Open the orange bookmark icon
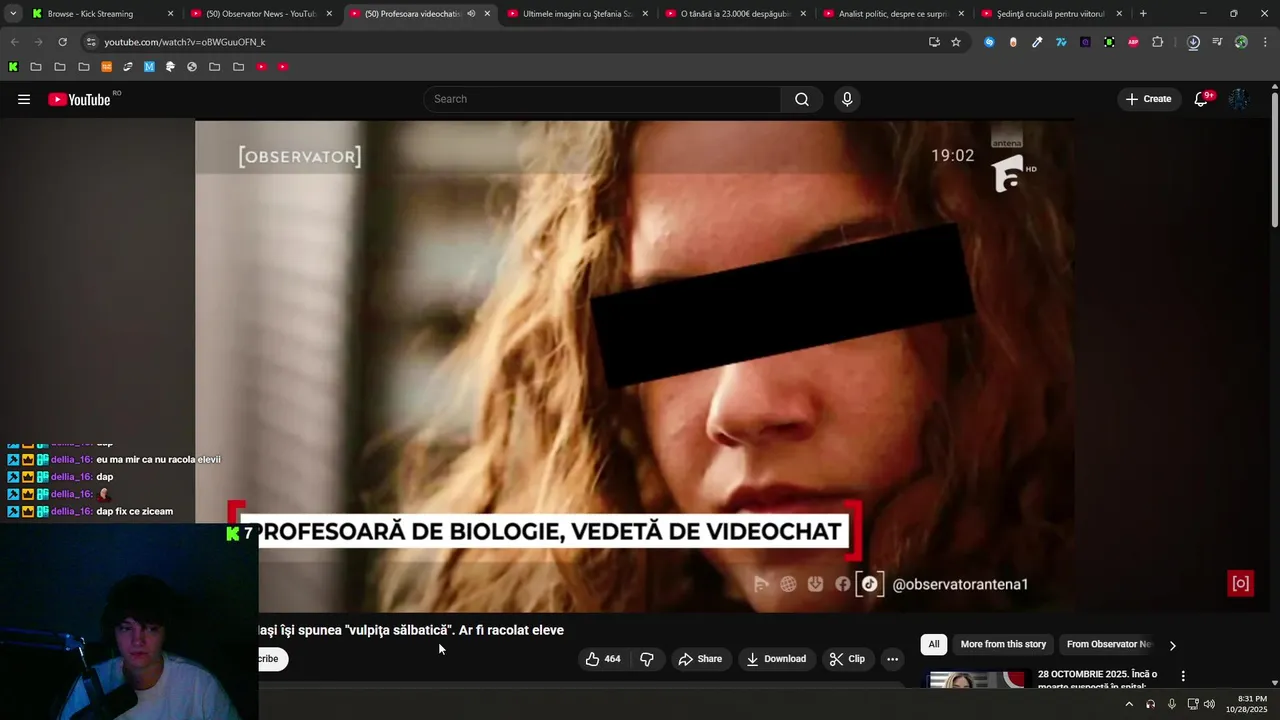The height and width of the screenshot is (720, 1280). [107, 67]
